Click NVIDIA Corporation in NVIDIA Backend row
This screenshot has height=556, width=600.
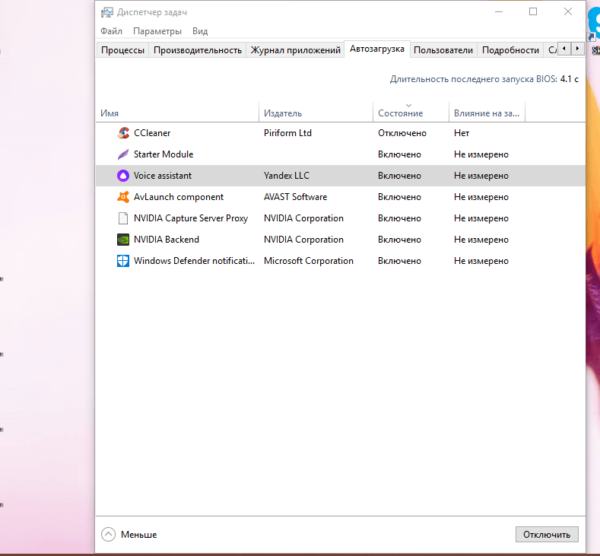tap(303, 240)
